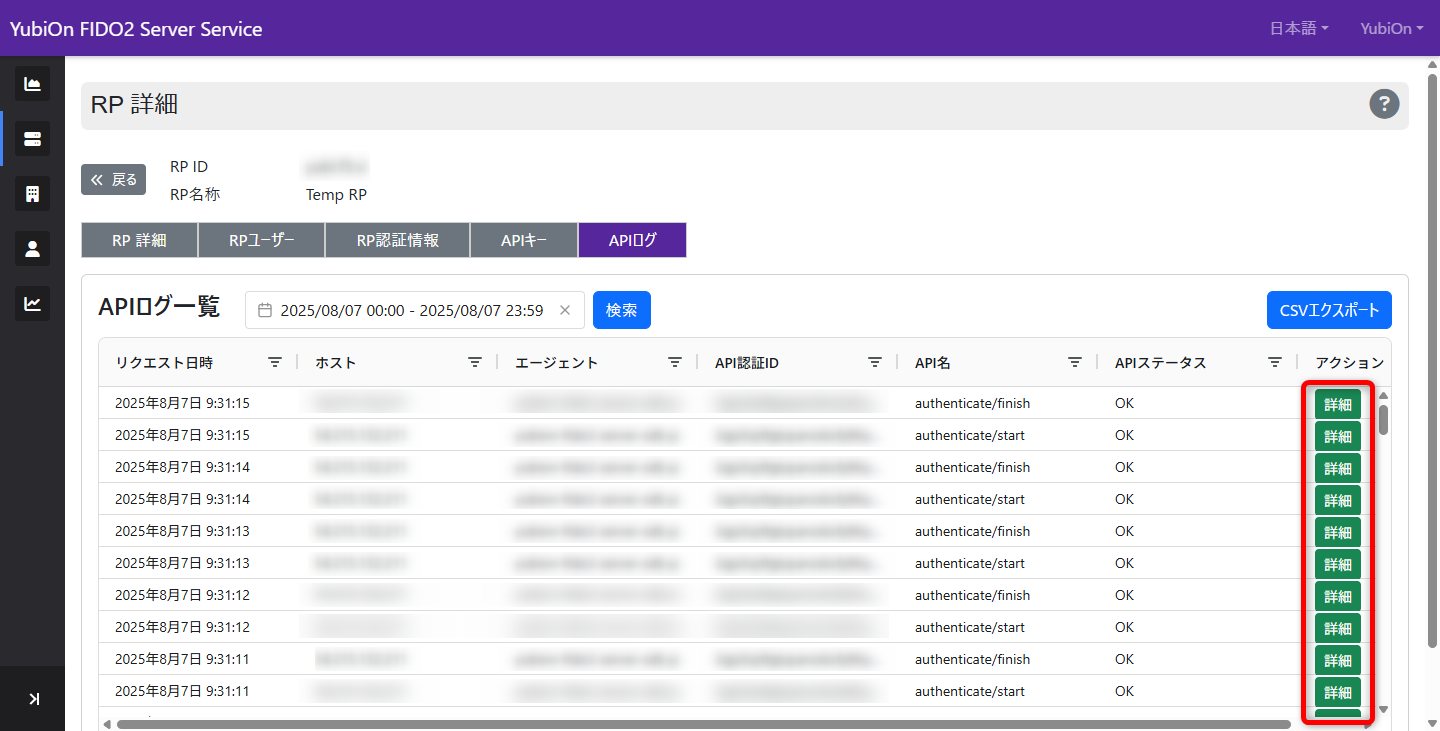
Task: Open 詳細 for 9:31:11 authenticate/finish row
Action: point(1338,660)
